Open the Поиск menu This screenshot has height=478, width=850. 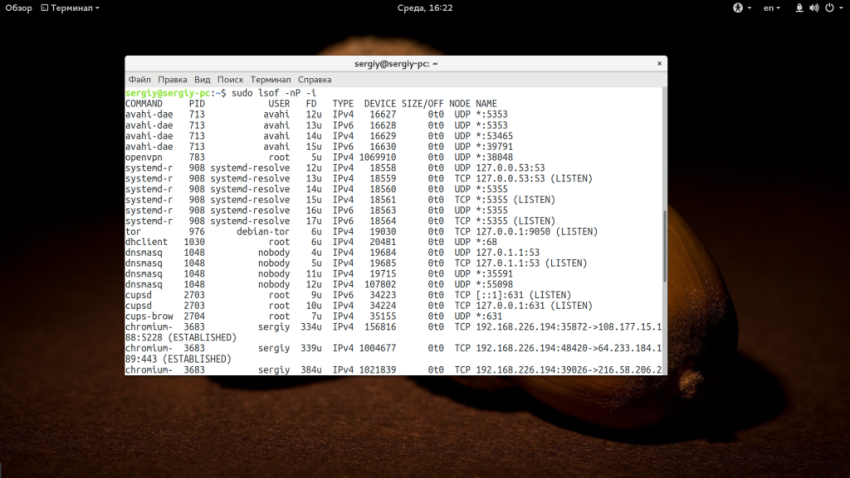coord(230,79)
